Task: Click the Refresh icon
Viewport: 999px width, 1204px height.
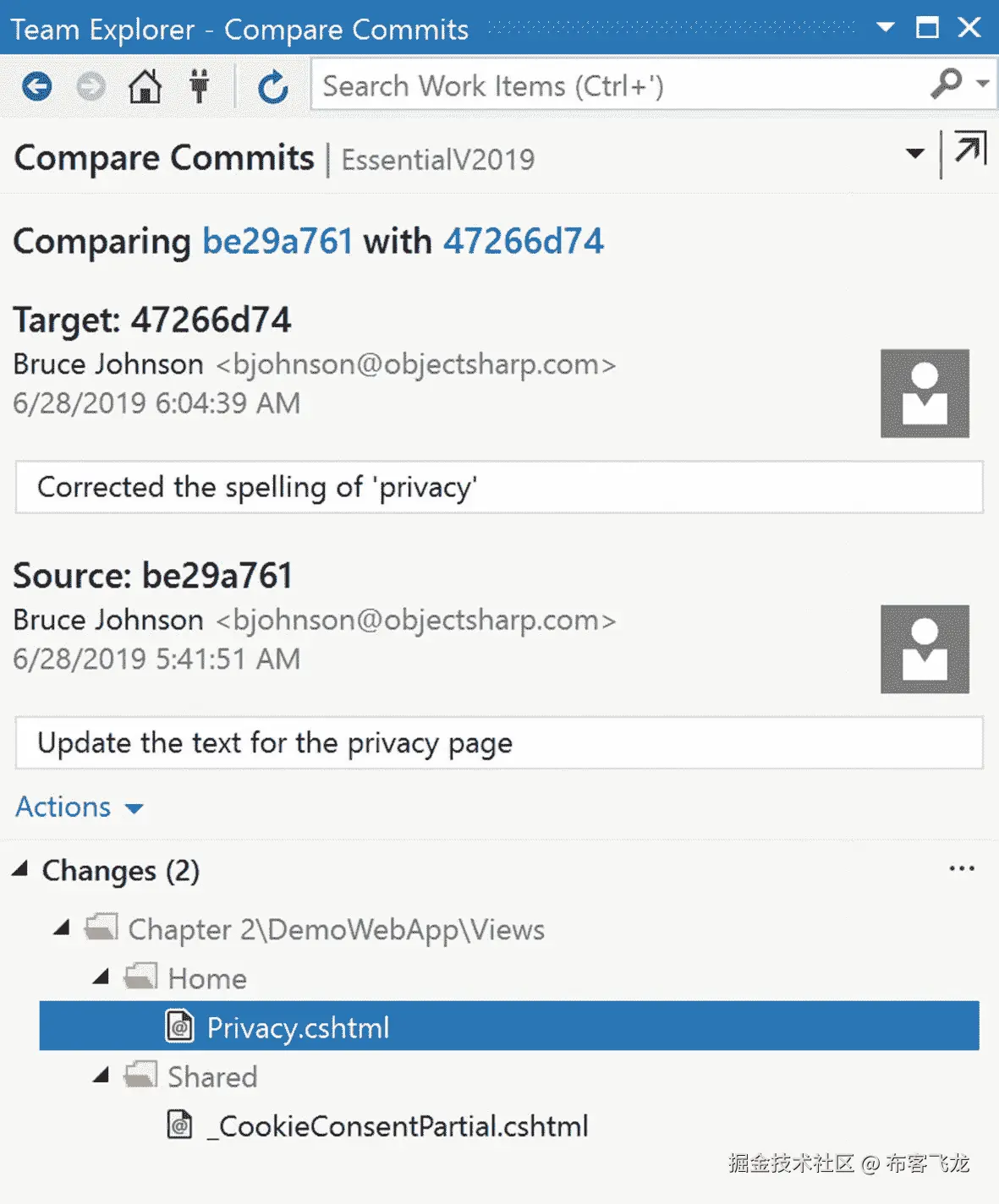Action: 272,86
